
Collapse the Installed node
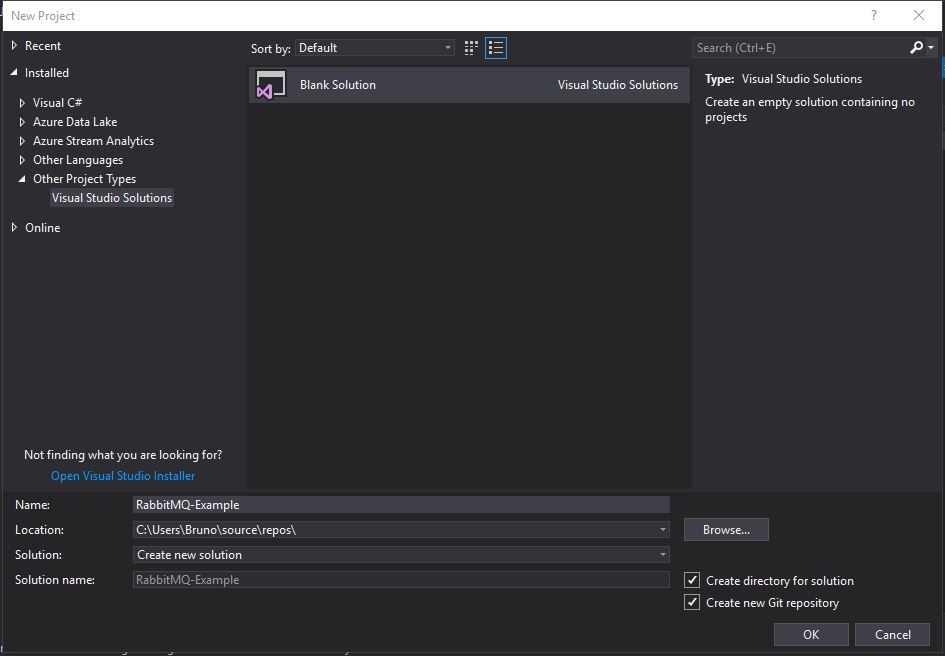[14, 72]
